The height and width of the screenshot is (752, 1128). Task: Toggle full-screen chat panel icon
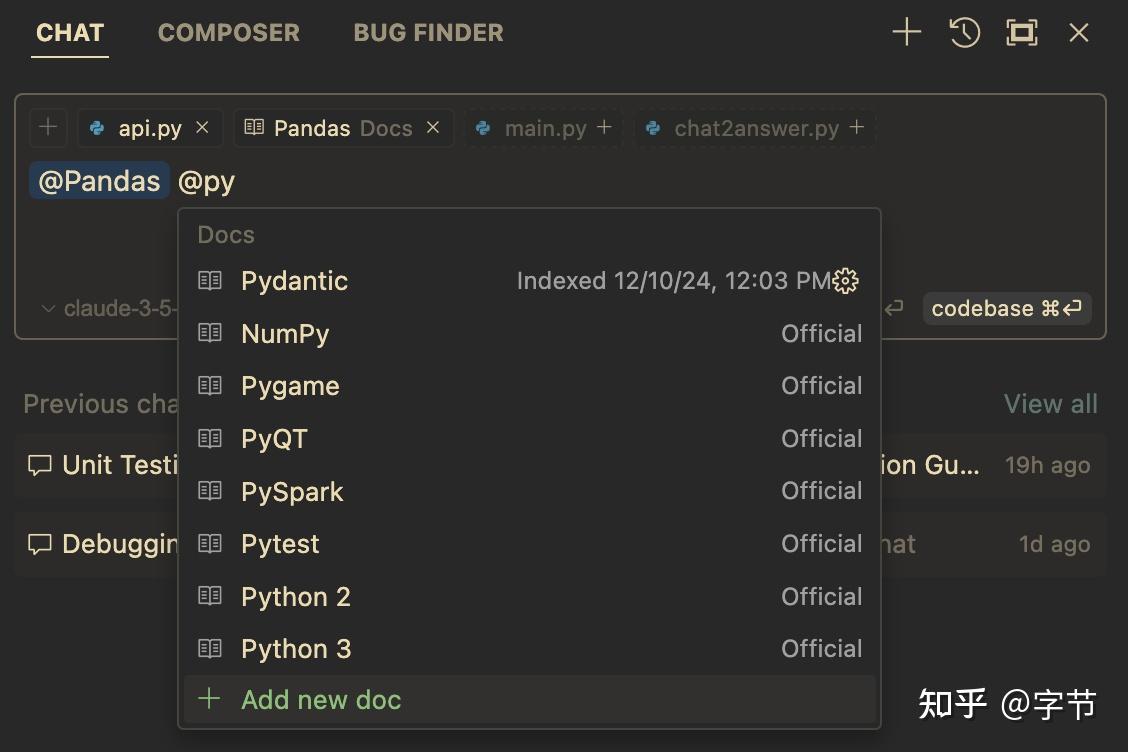(x=1021, y=32)
